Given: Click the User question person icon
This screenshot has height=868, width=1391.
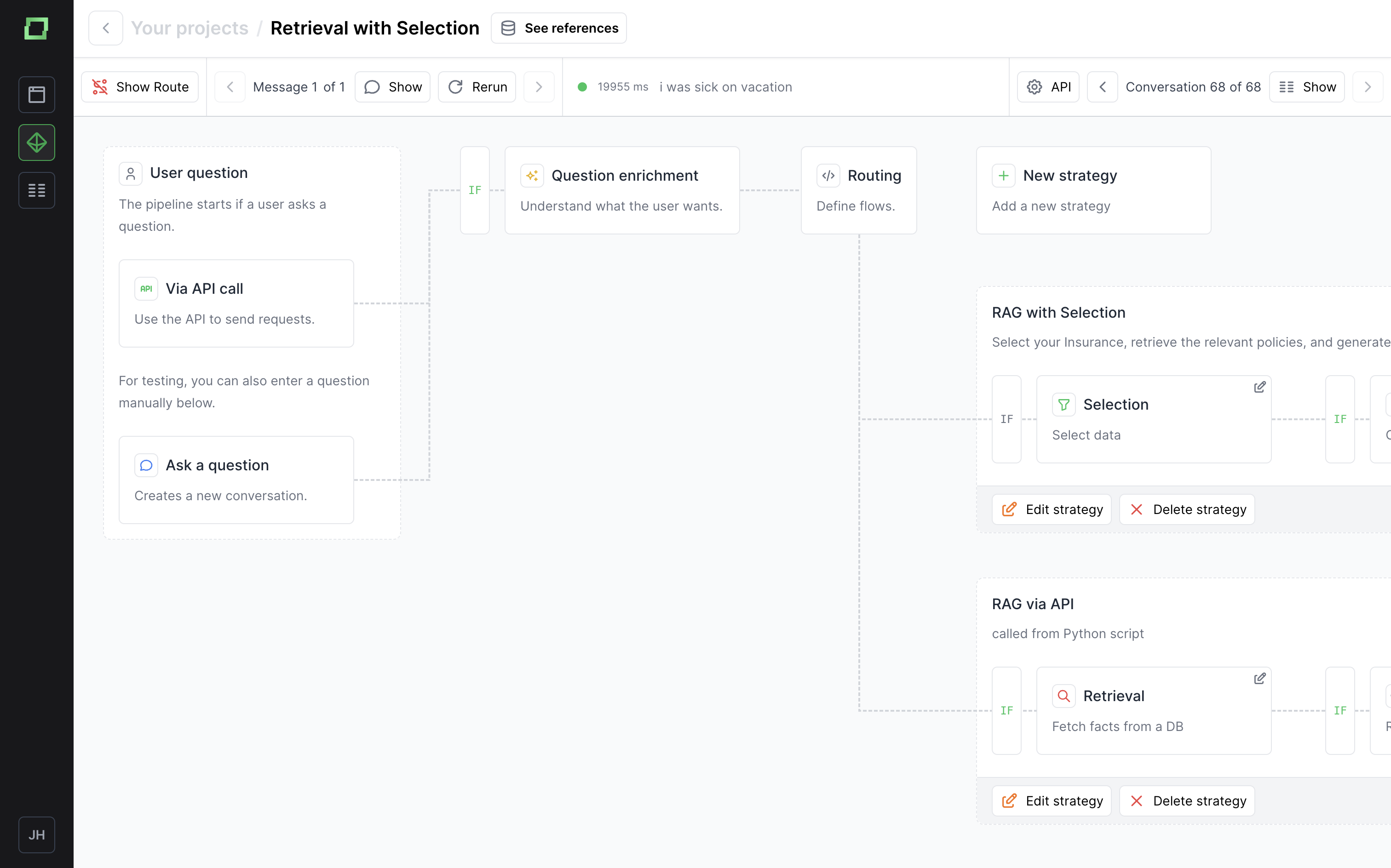Looking at the screenshot, I should [x=130, y=173].
